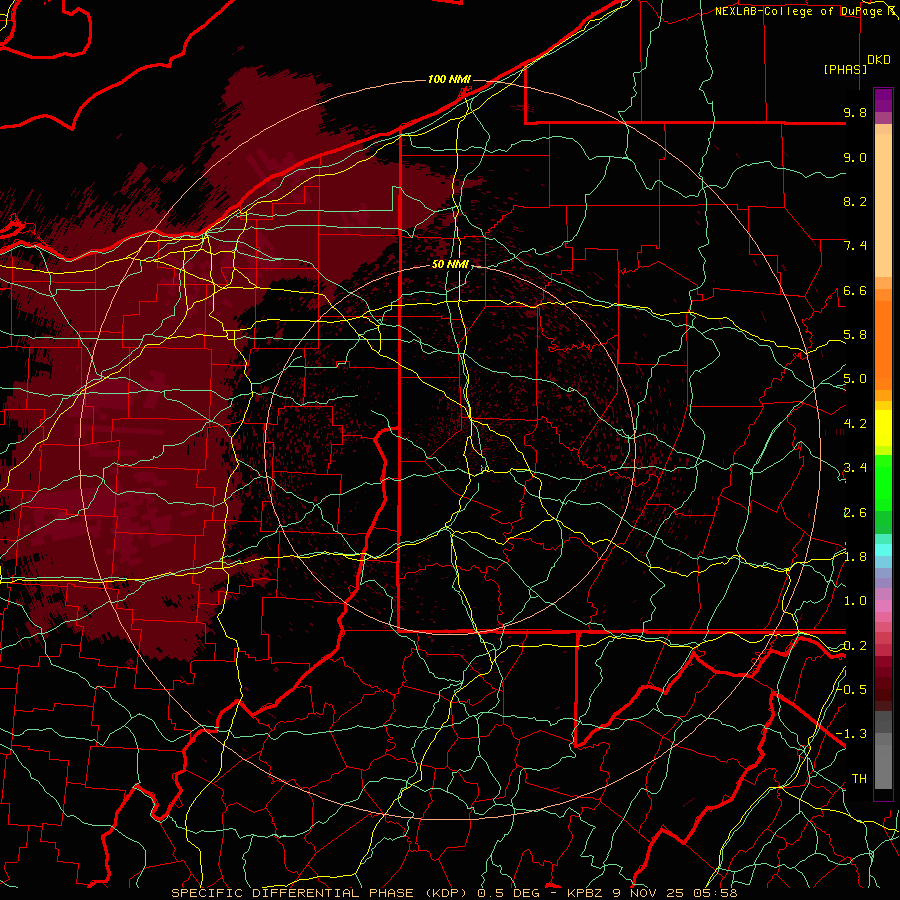This screenshot has height=900, width=900.
Task: Pick the pink band of the color scale
Action: (883, 606)
